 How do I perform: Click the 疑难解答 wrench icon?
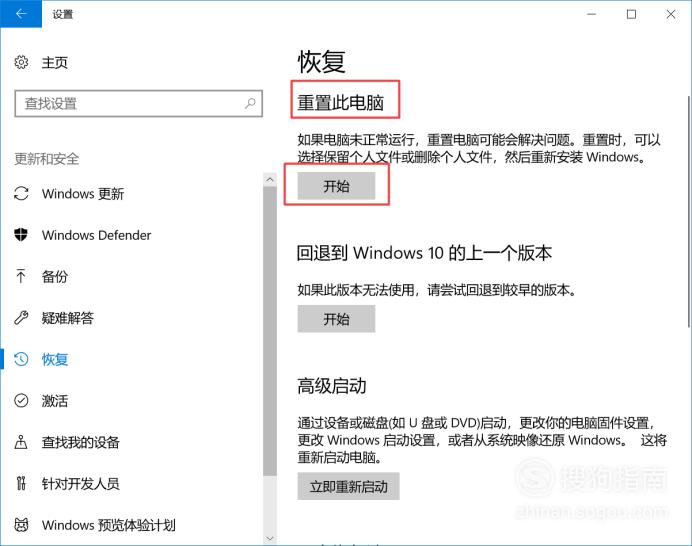click(21, 317)
